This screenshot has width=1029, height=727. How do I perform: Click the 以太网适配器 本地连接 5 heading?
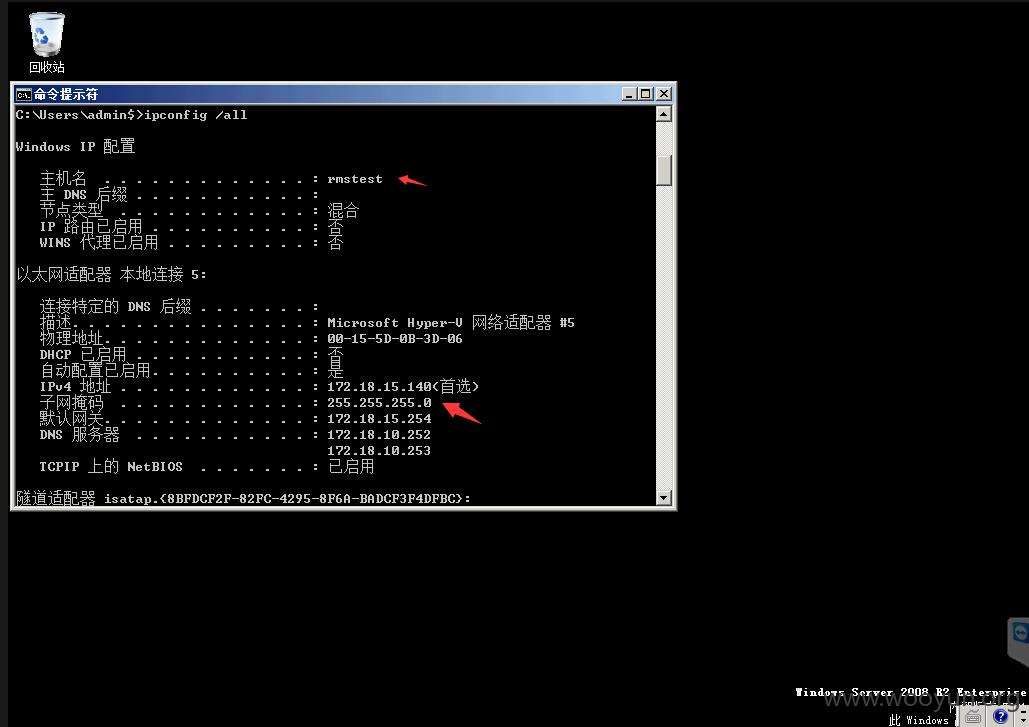click(x=111, y=274)
